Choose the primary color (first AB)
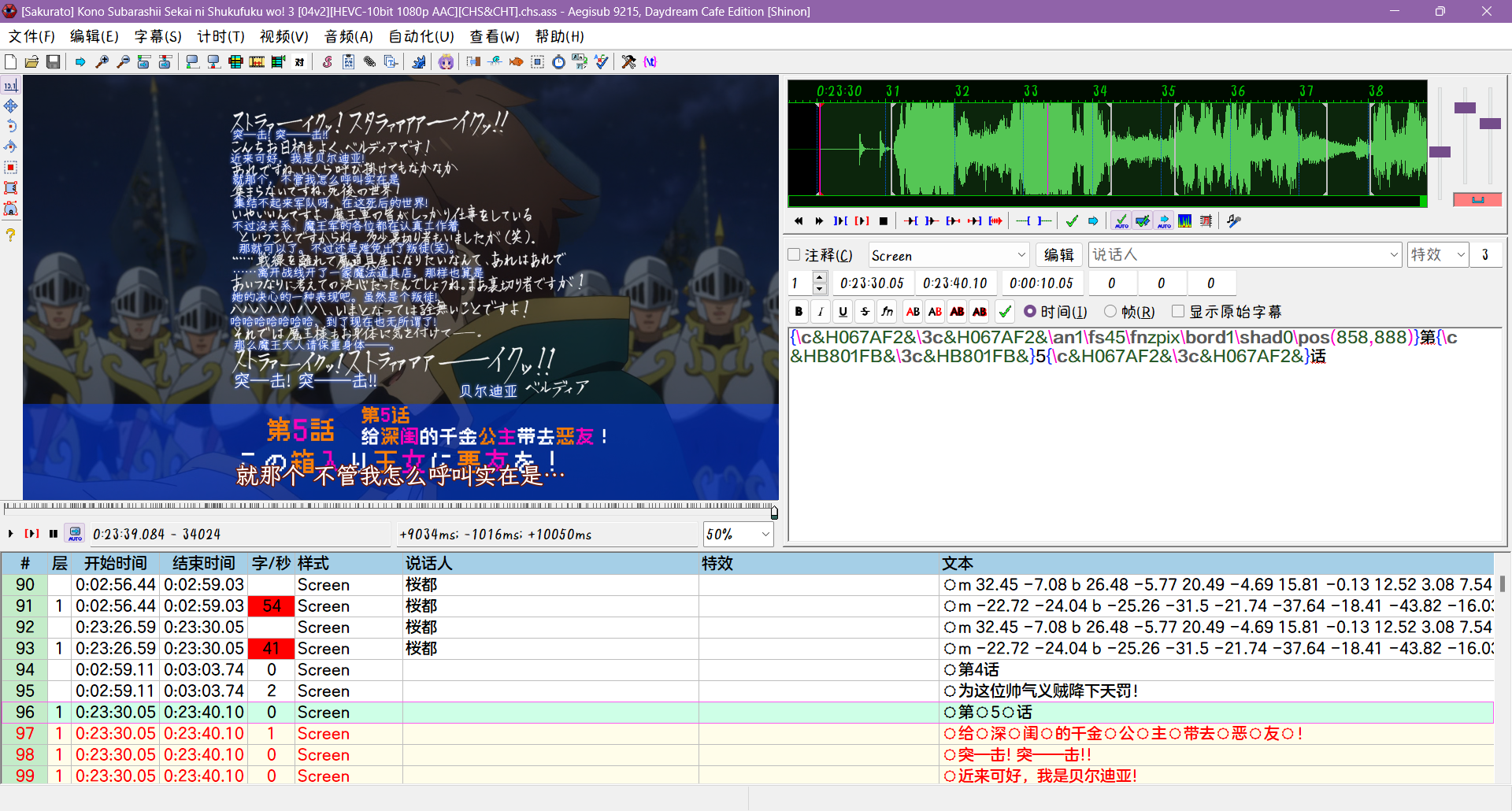Viewport: 1512px width, 811px height. pyautogui.click(x=913, y=312)
